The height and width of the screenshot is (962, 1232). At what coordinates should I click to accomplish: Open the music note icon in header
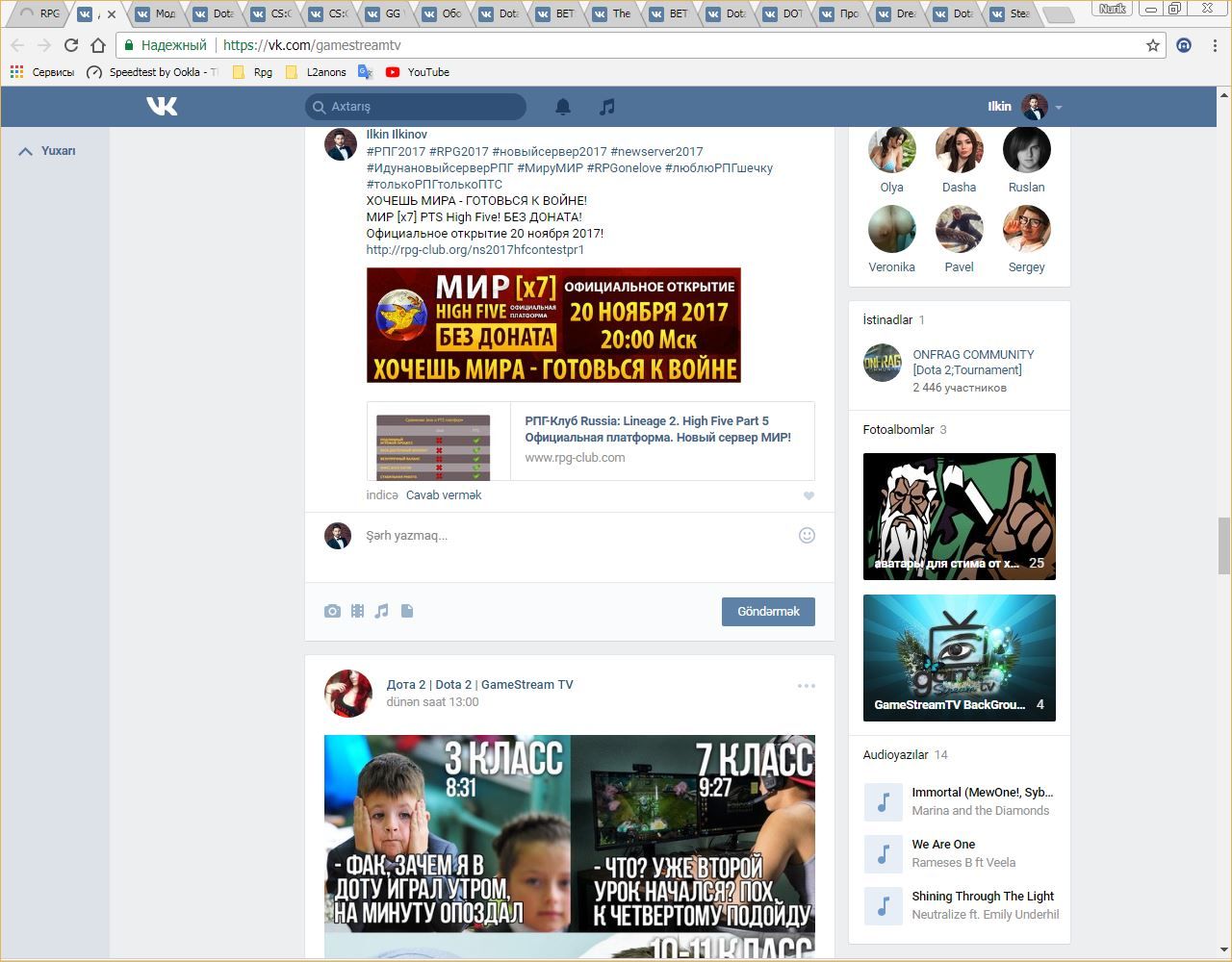tap(606, 107)
